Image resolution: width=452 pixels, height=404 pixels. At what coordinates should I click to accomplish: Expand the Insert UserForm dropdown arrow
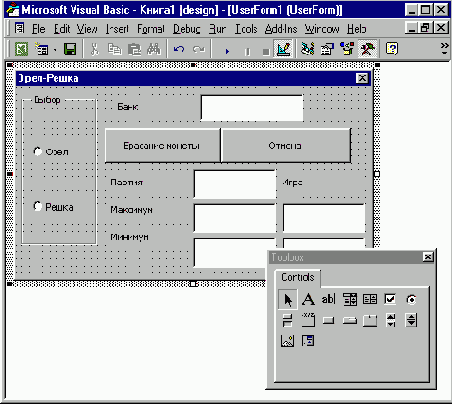click(x=55, y=50)
